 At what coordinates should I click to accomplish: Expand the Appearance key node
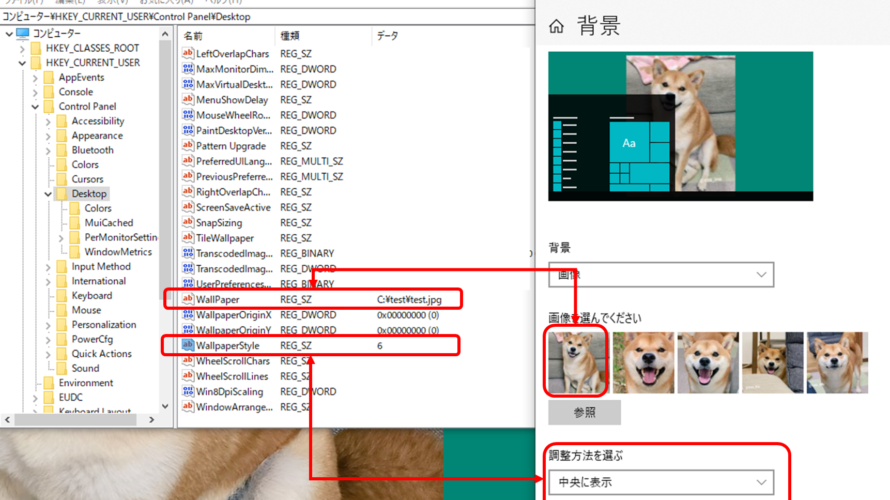[x=48, y=136]
